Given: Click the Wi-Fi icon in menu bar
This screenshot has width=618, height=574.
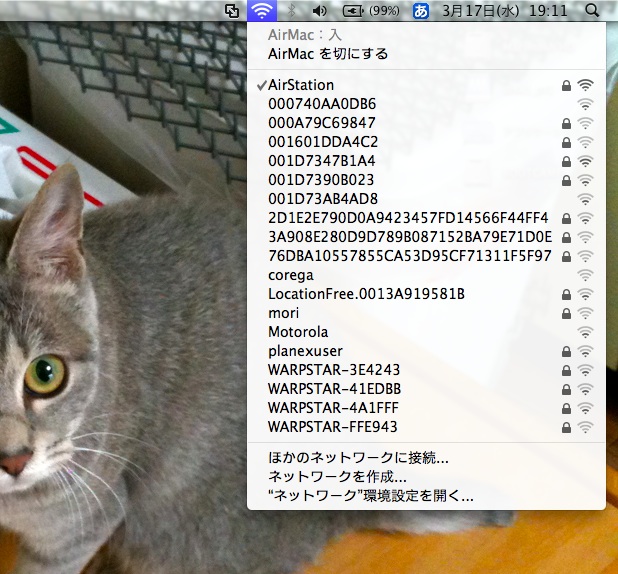Looking at the screenshot, I should (x=261, y=11).
